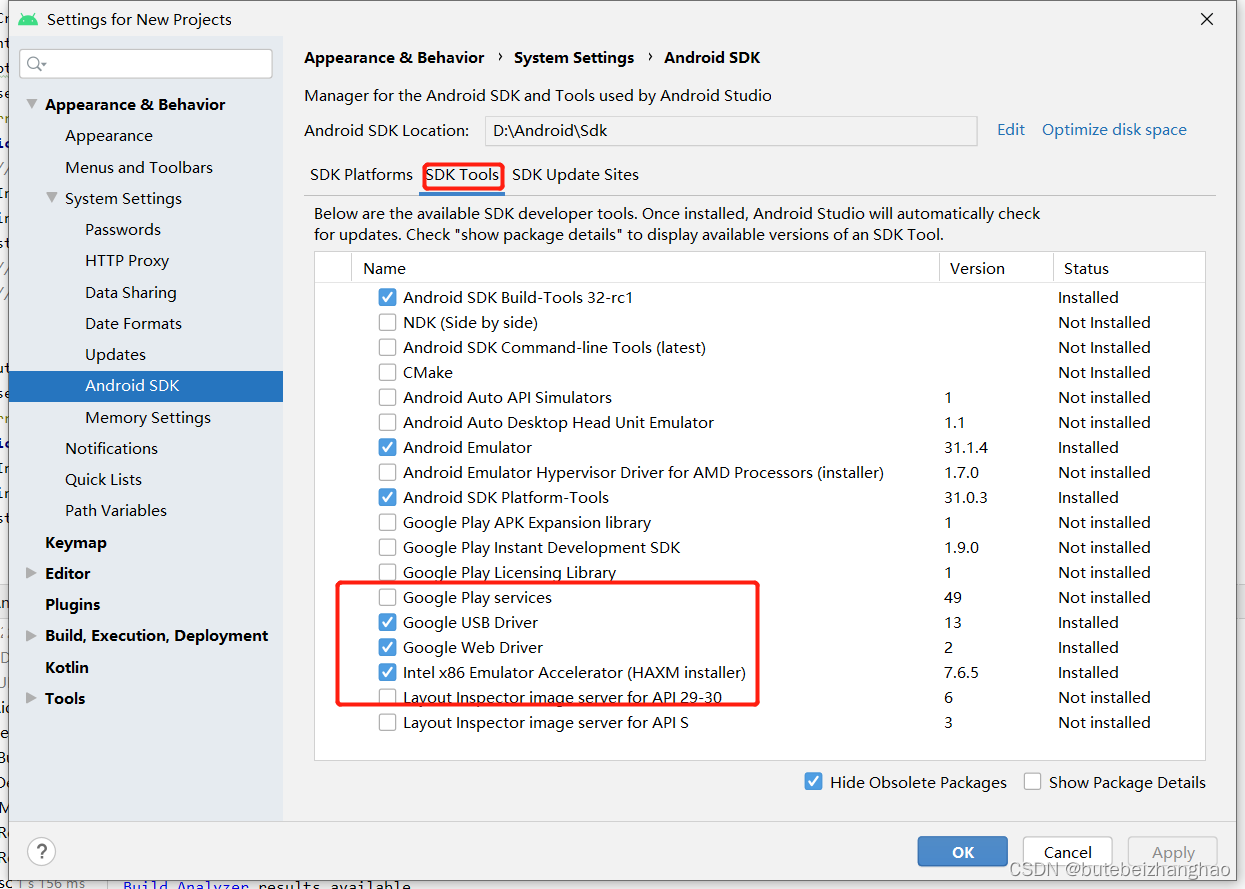Open Notifications settings
The width and height of the screenshot is (1245, 889).
click(111, 448)
